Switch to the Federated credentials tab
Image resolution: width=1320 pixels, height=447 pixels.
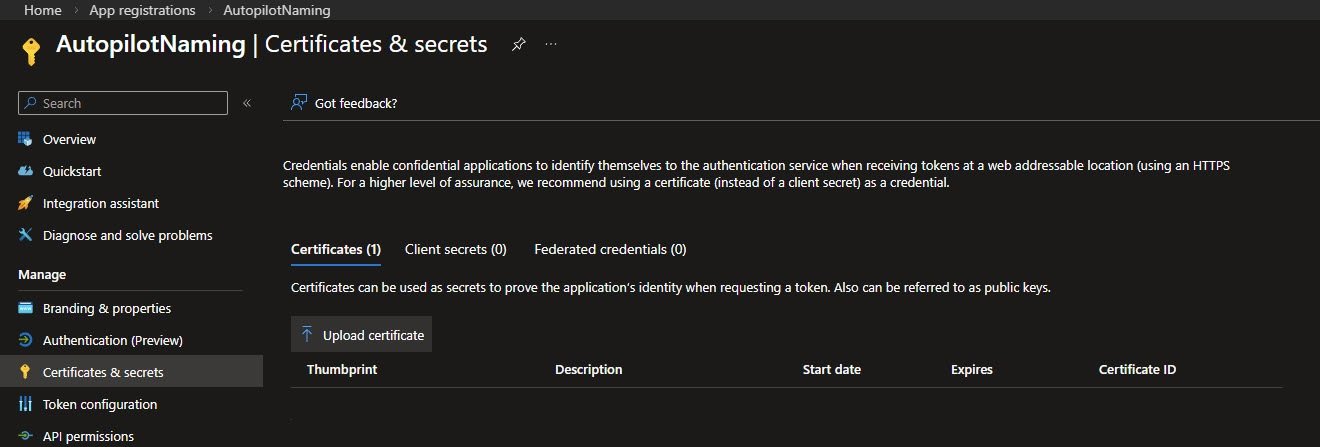coord(610,249)
